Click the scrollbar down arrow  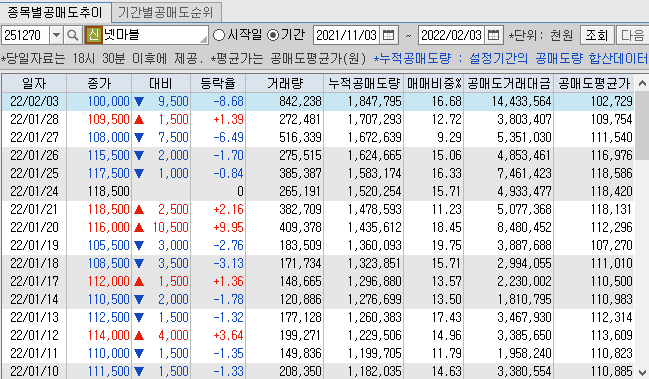(x=642, y=372)
